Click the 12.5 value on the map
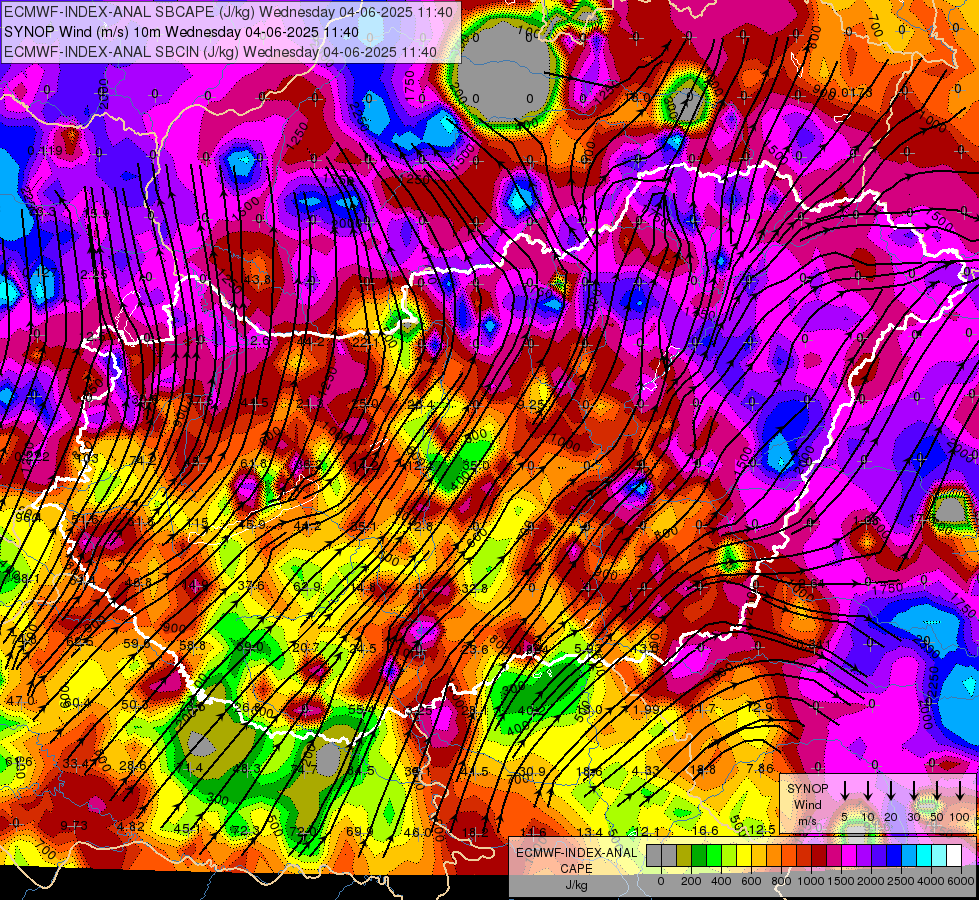This screenshot has height=900, width=979. click(762, 829)
